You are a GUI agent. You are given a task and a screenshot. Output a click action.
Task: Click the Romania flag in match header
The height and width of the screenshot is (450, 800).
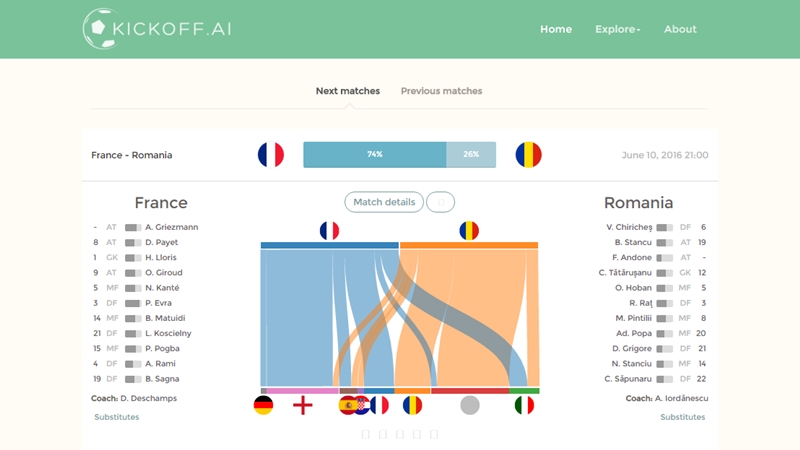pyautogui.click(x=528, y=155)
